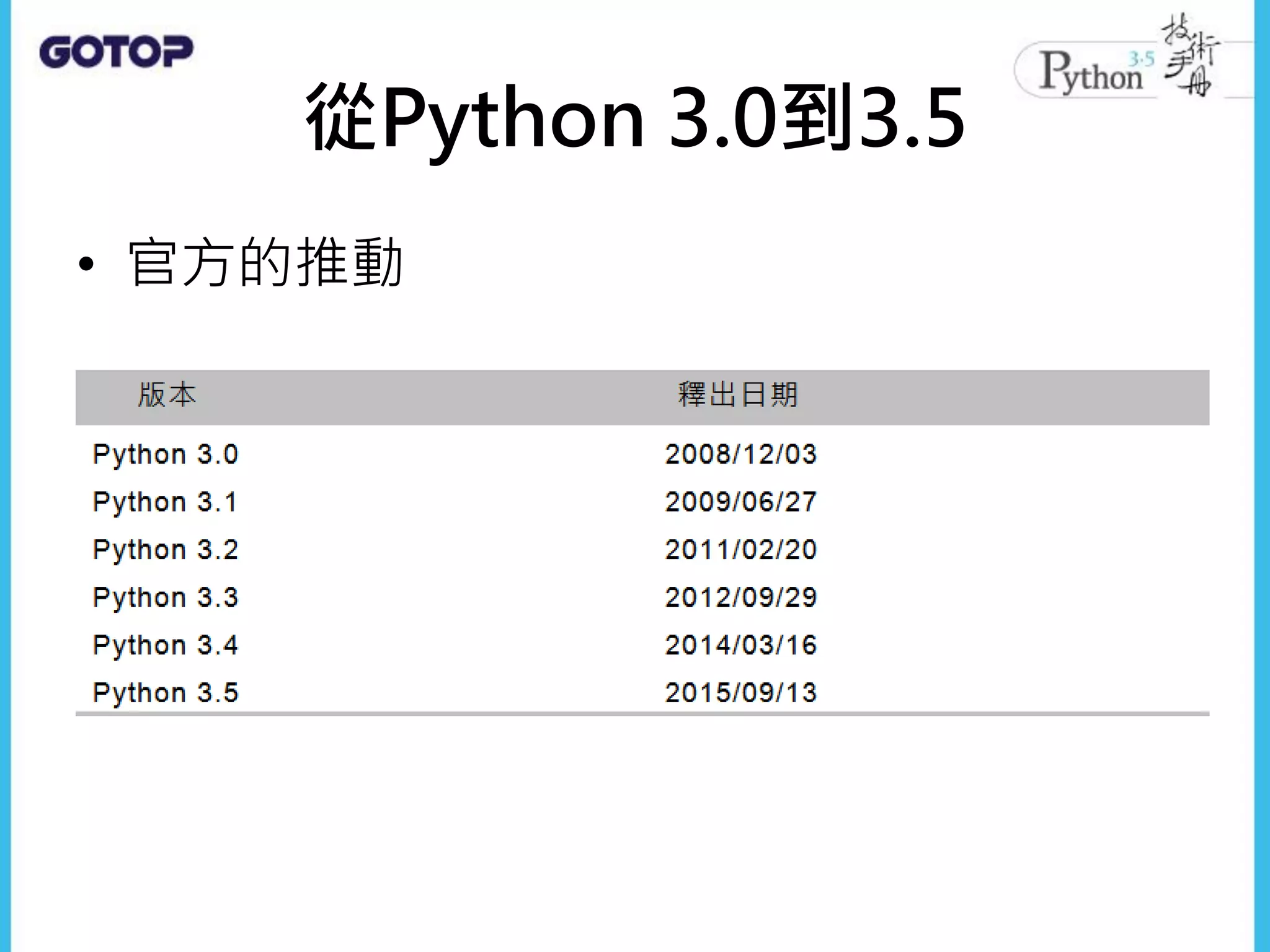Select the Python 3.2 table cell

click(x=165, y=550)
